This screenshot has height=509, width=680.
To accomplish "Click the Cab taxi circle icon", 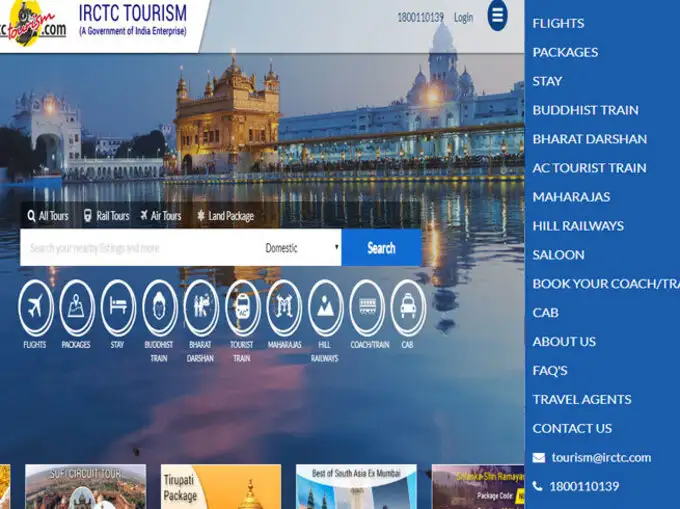I will point(407,306).
